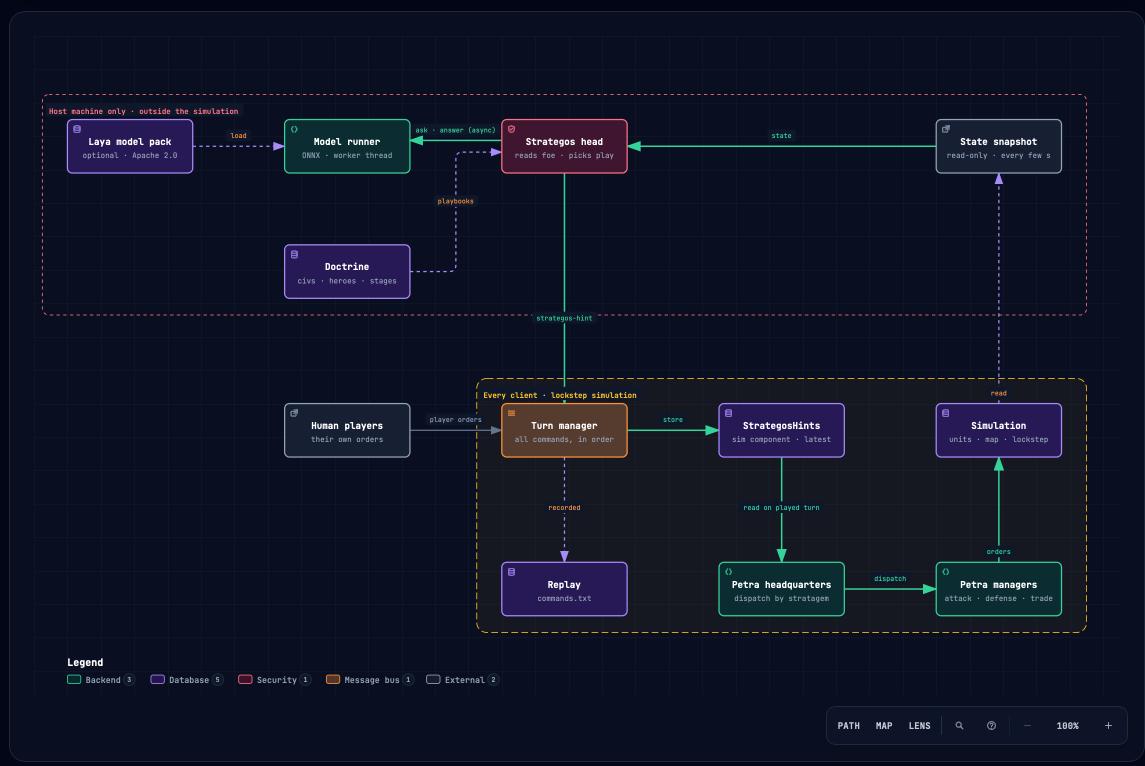
Task: Toggle Security category in the legend
Action: click(x=275, y=680)
